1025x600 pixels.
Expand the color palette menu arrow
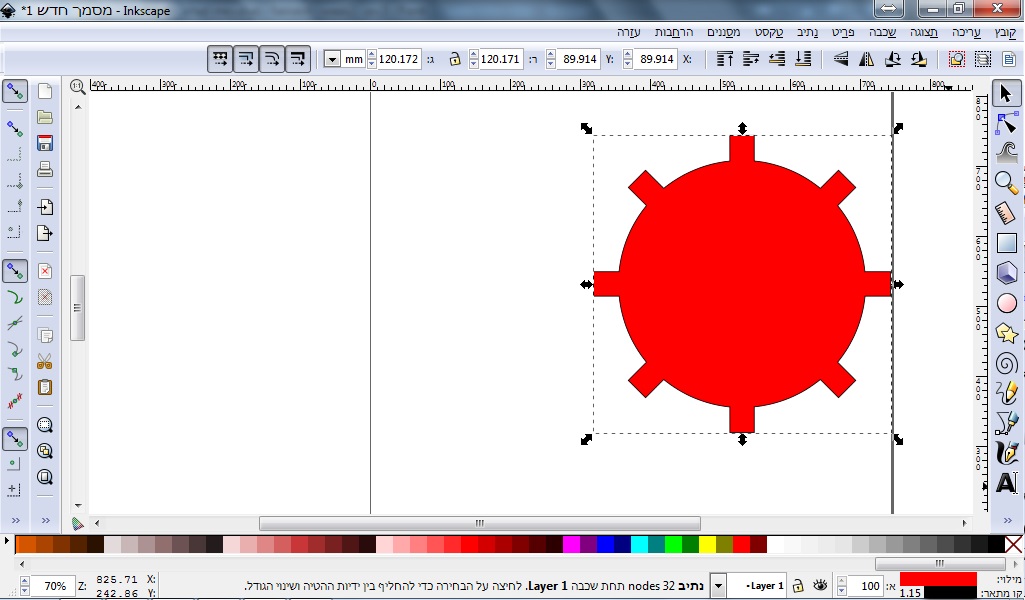tap(7, 541)
